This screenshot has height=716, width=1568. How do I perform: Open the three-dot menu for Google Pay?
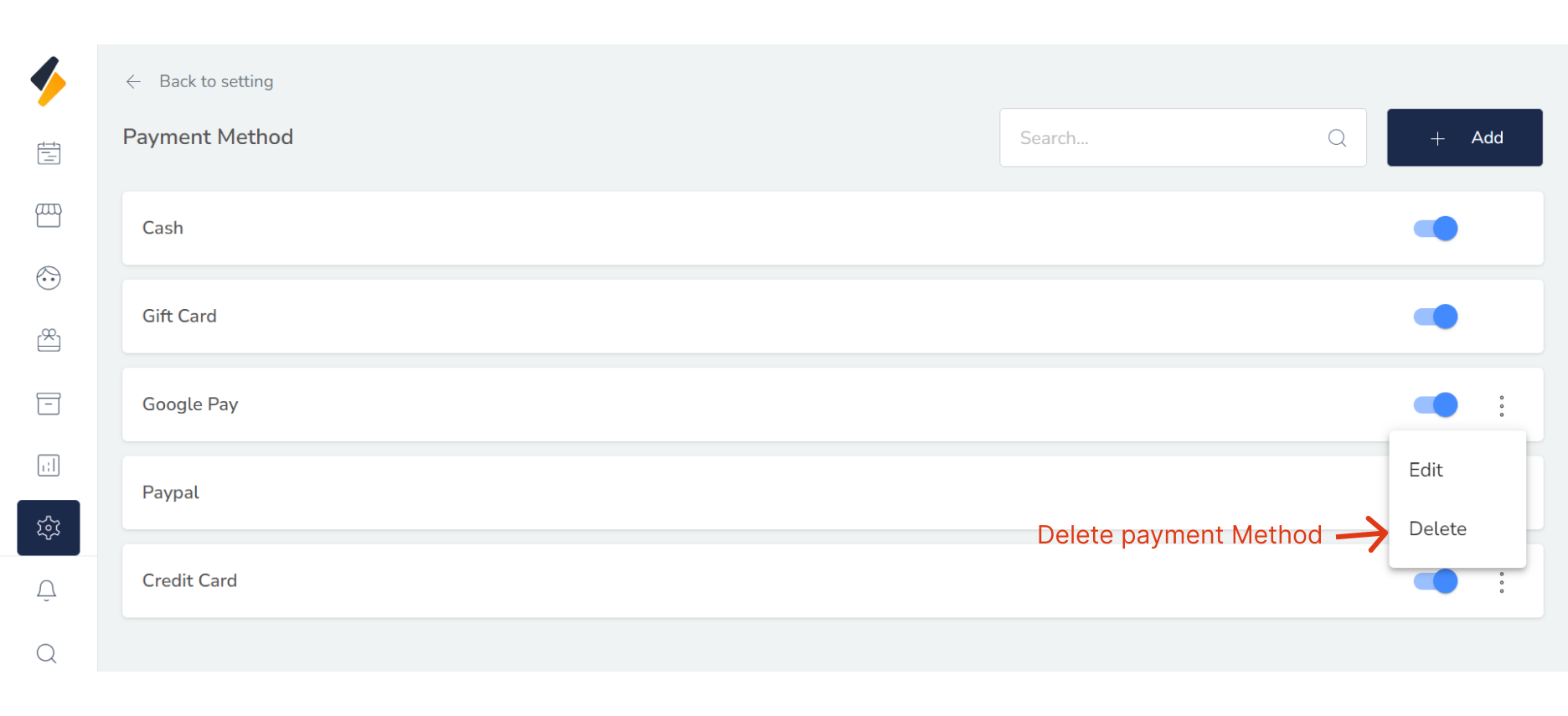(x=1502, y=405)
